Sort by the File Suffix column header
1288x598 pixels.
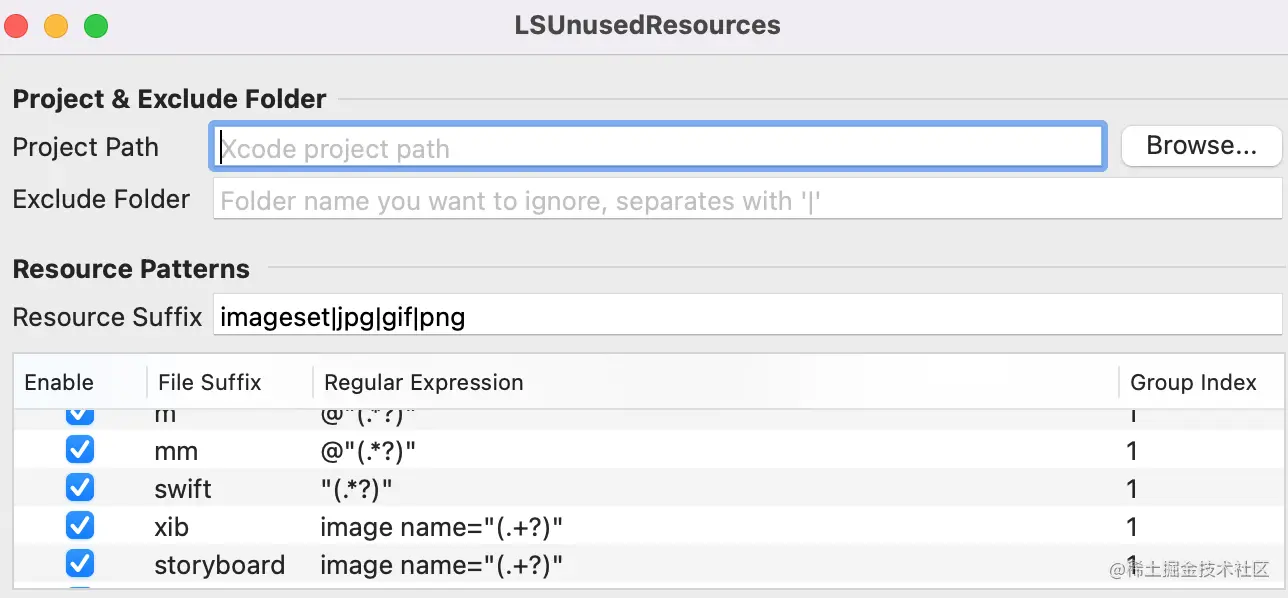pyautogui.click(x=210, y=382)
